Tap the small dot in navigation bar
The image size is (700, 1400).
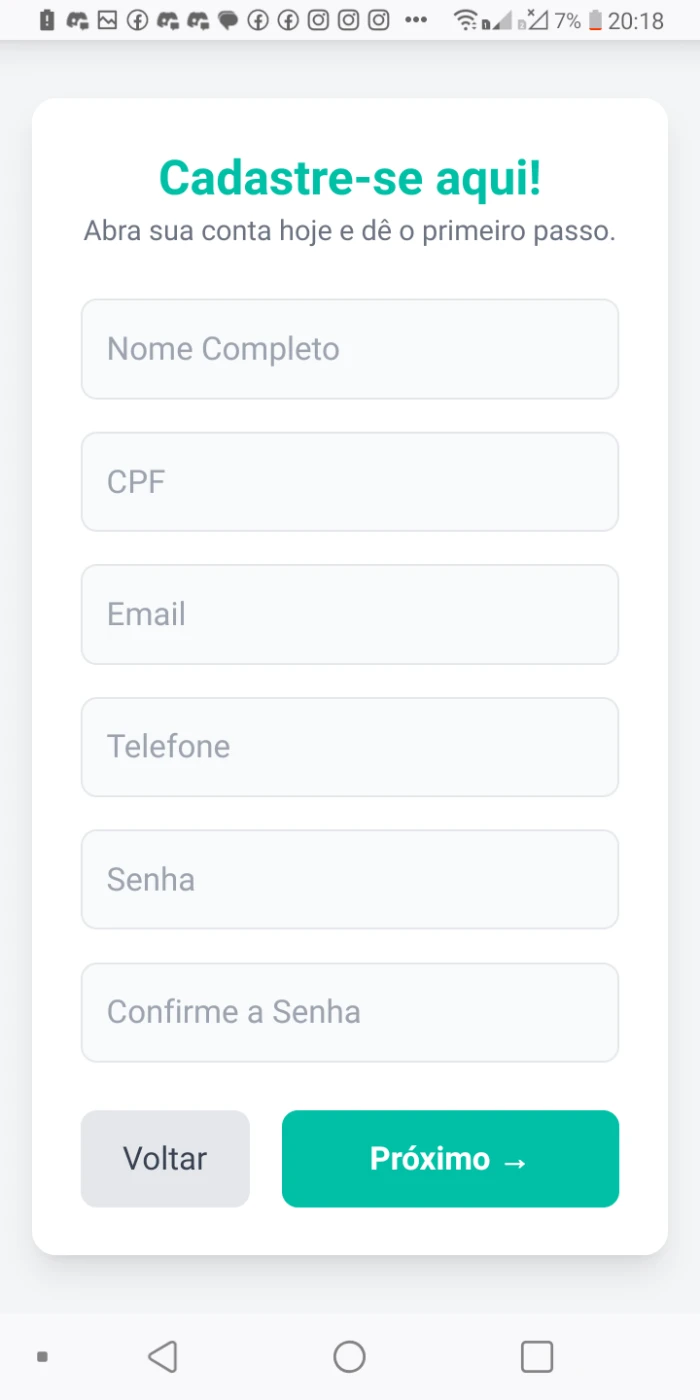(x=42, y=1357)
